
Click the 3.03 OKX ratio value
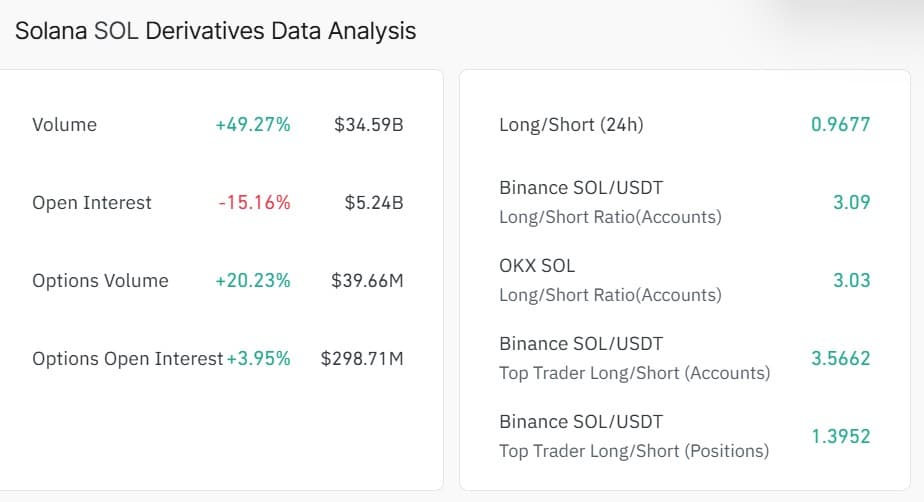(851, 281)
